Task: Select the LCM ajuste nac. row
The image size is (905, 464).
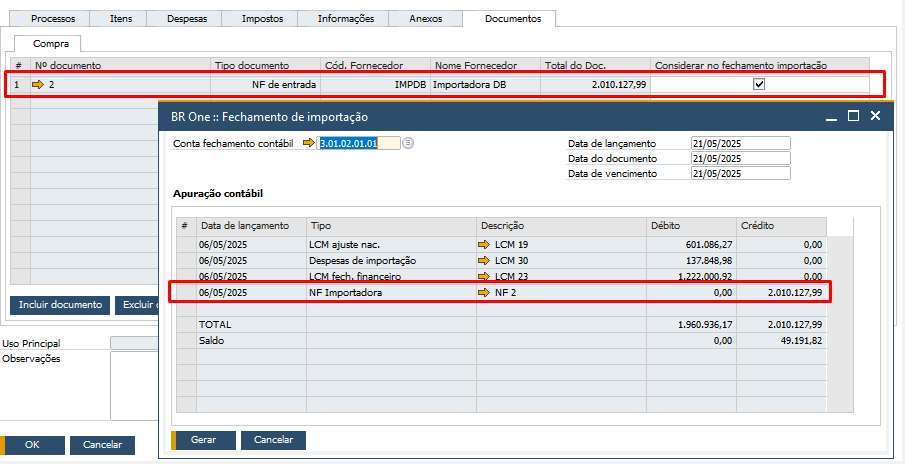Action: coord(502,245)
